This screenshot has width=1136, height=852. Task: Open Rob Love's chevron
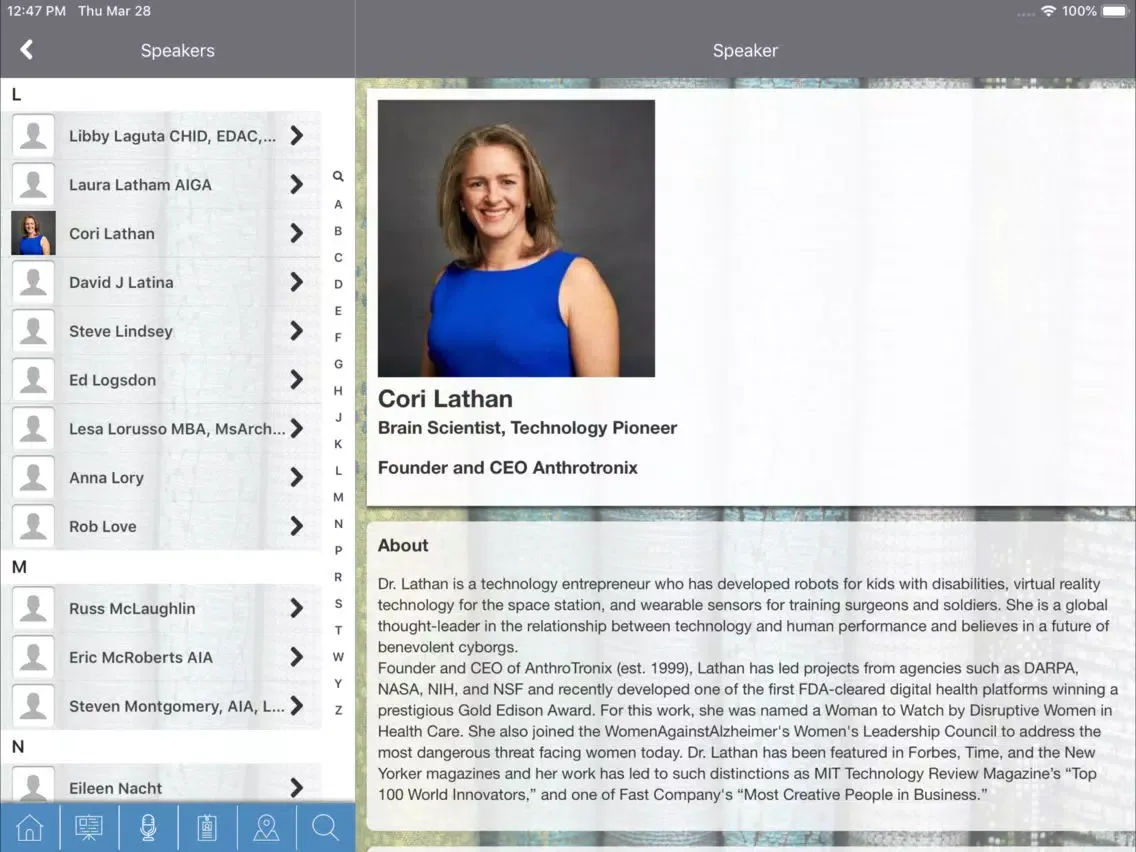tap(296, 526)
